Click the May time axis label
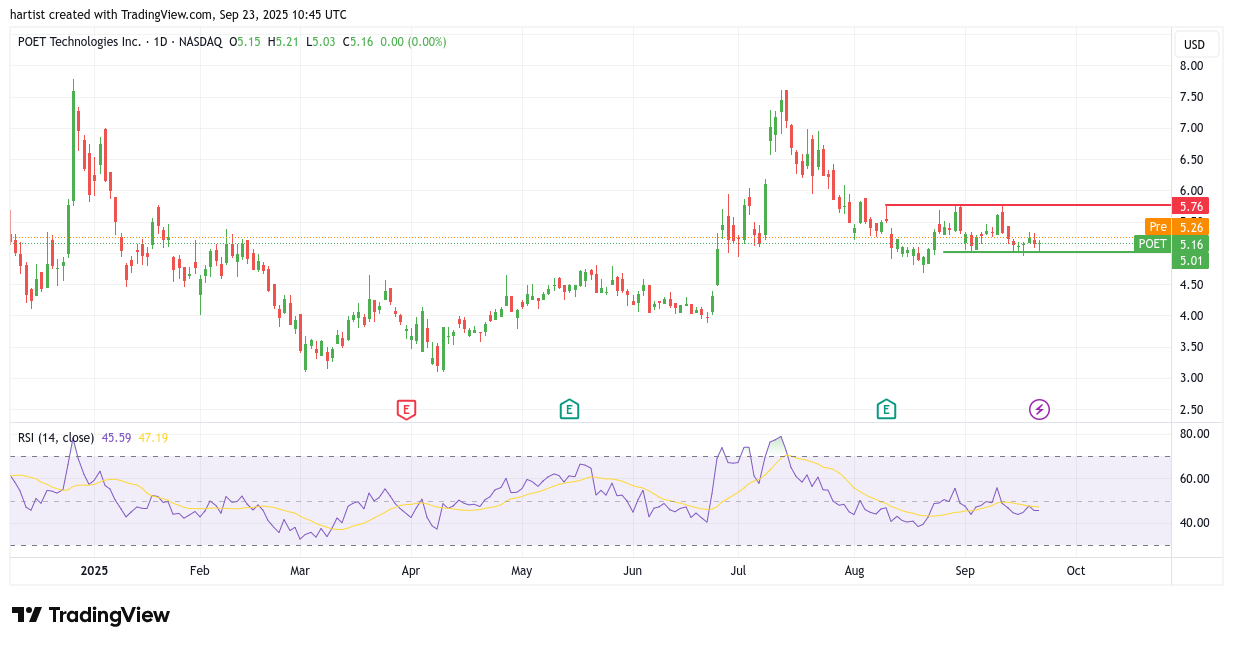Image resolution: width=1233 pixels, height=645 pixels. (521, 571)
